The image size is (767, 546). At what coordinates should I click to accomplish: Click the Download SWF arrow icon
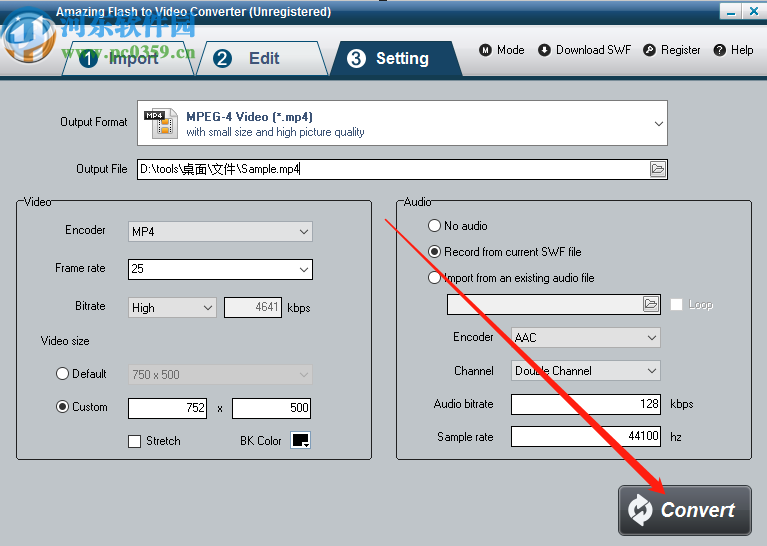click(x=544, y=50)
